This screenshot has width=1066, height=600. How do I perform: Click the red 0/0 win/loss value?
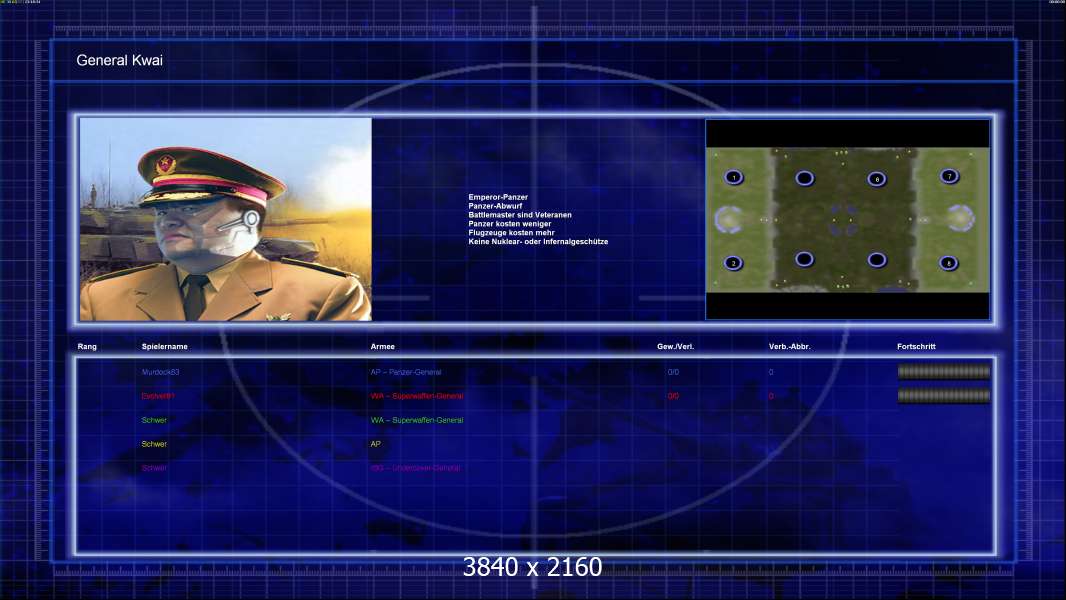673,396
